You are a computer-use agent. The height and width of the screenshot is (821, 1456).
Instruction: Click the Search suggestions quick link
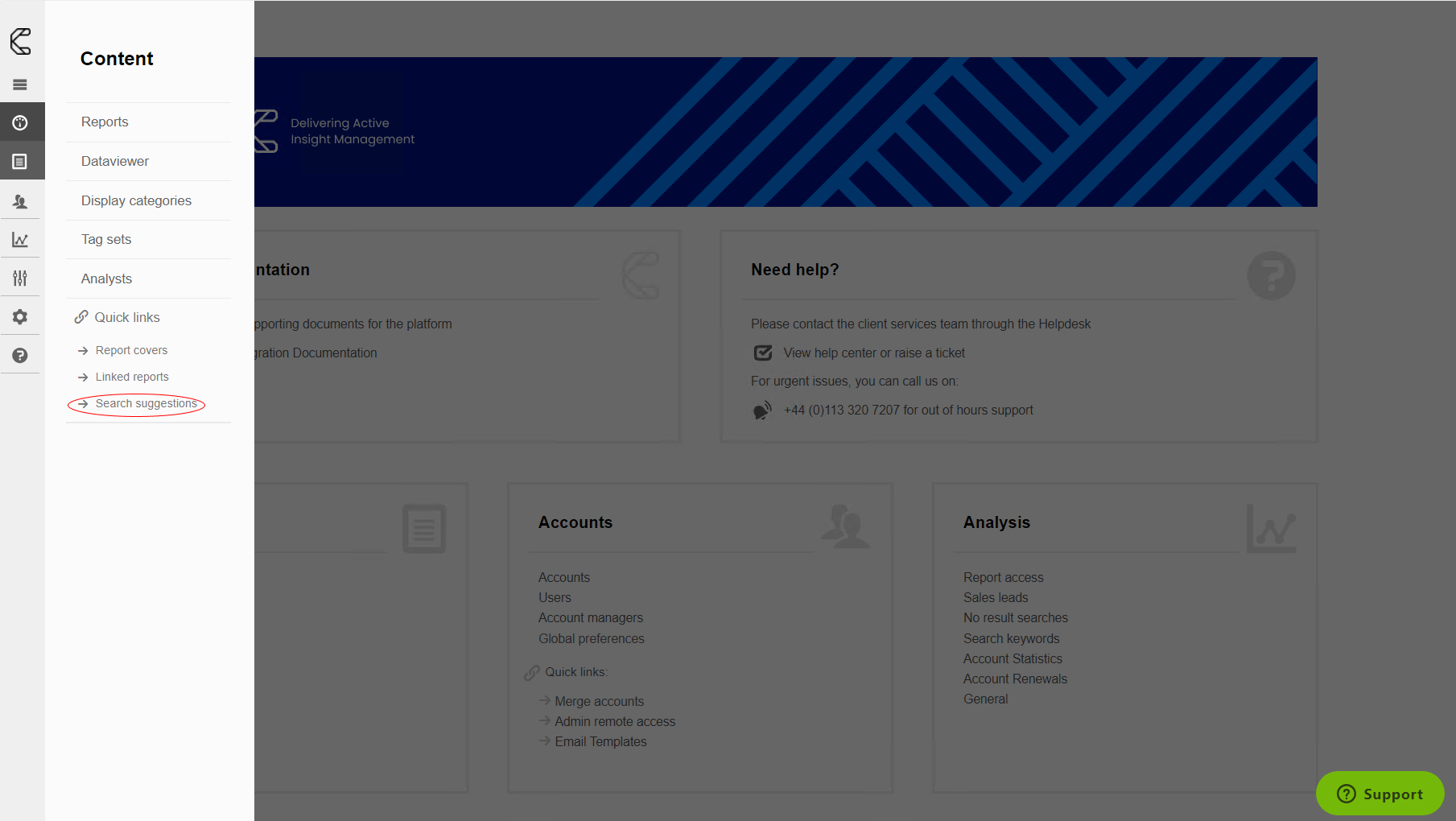click(x=146, y=404)
